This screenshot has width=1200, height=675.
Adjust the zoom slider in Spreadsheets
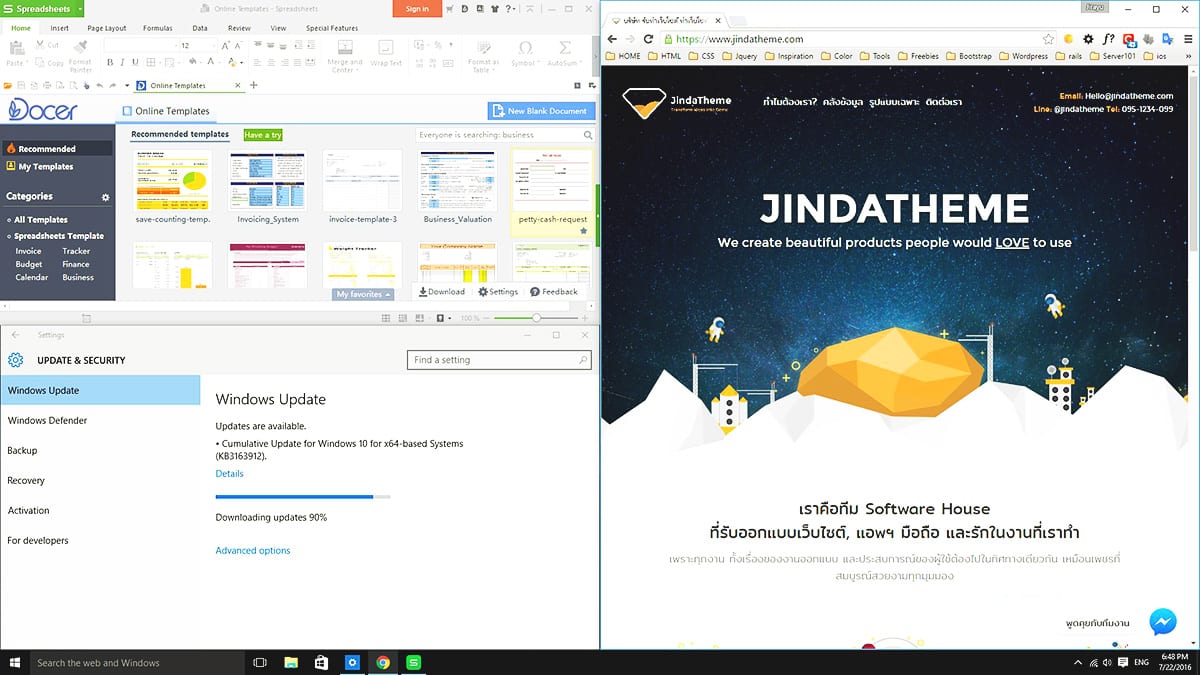537,318
